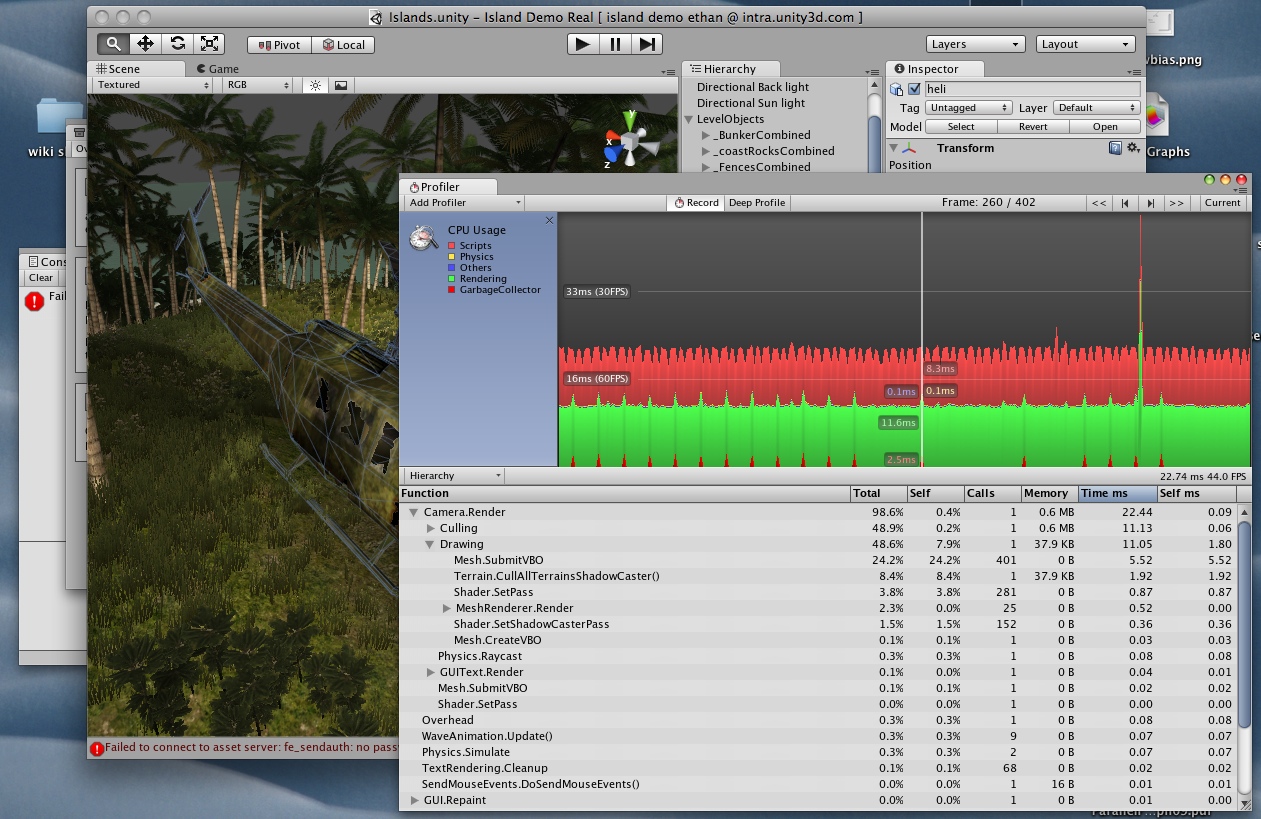Screen dimensions: 1261x819
Task: Click the Current frame button
Action: [x=1222, y=203]
